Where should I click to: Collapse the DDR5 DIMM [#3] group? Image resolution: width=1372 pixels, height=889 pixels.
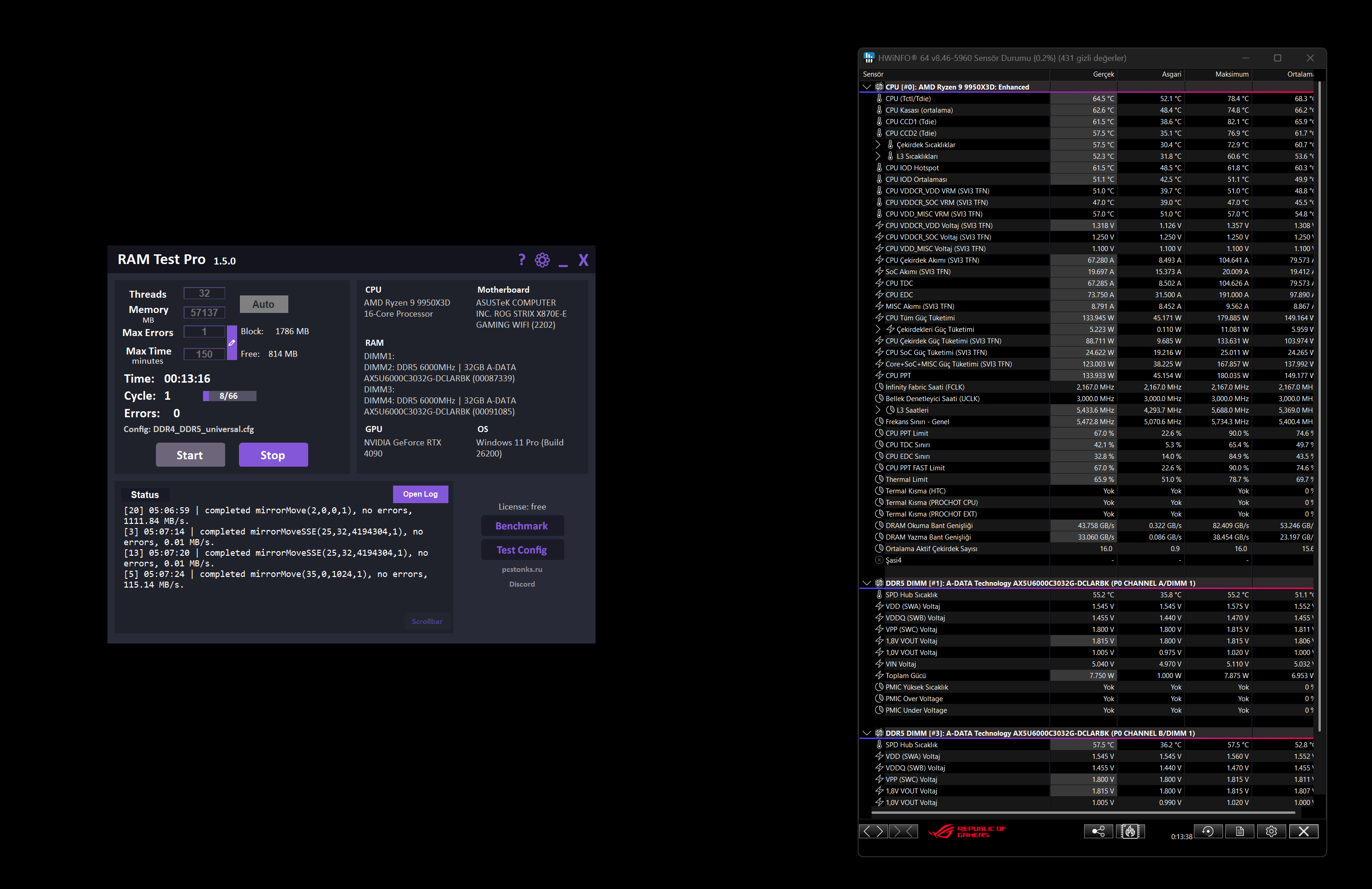pyautogui.click(x=866, y=733)
